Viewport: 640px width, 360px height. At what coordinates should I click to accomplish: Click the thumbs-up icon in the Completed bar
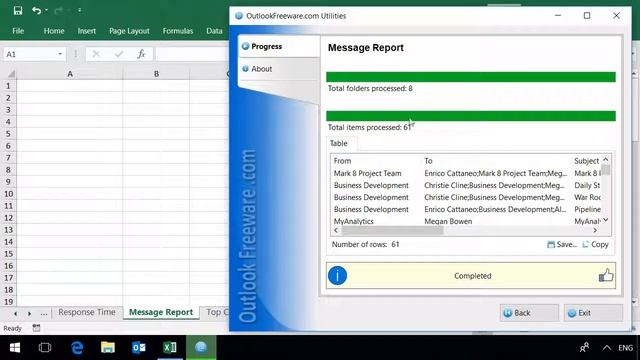point(606,276)
